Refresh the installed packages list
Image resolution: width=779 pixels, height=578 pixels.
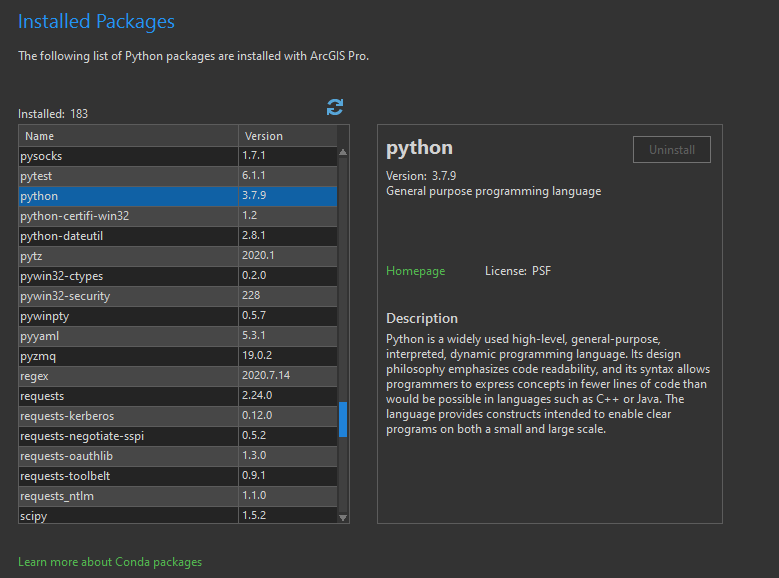pos(335,107)
